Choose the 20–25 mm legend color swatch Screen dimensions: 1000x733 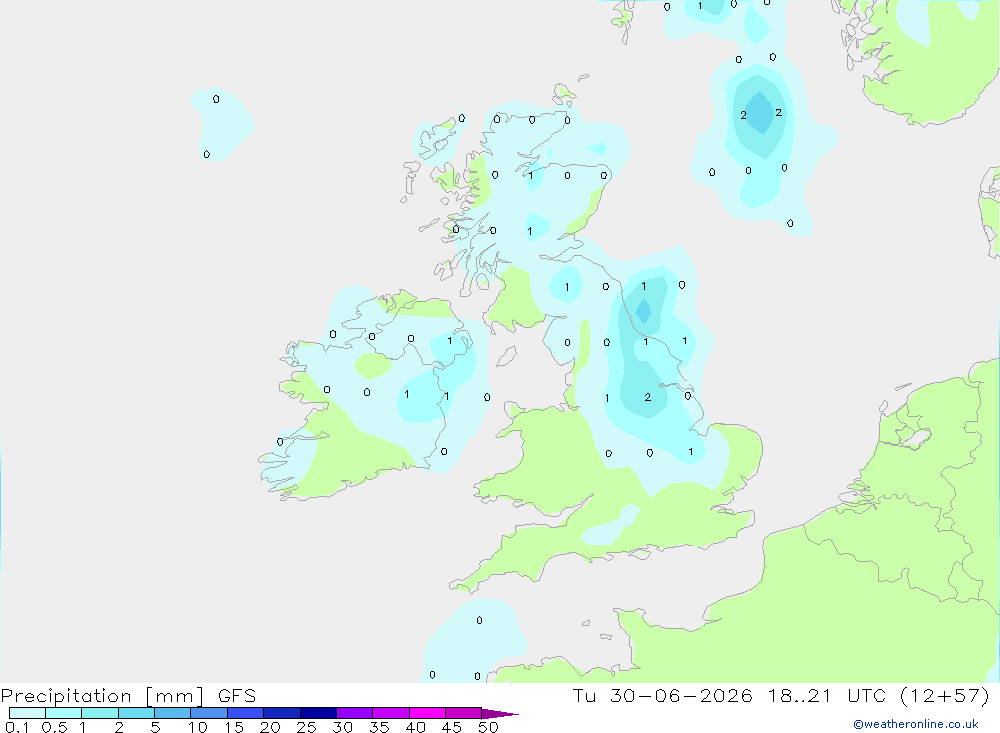pos(282,713)
